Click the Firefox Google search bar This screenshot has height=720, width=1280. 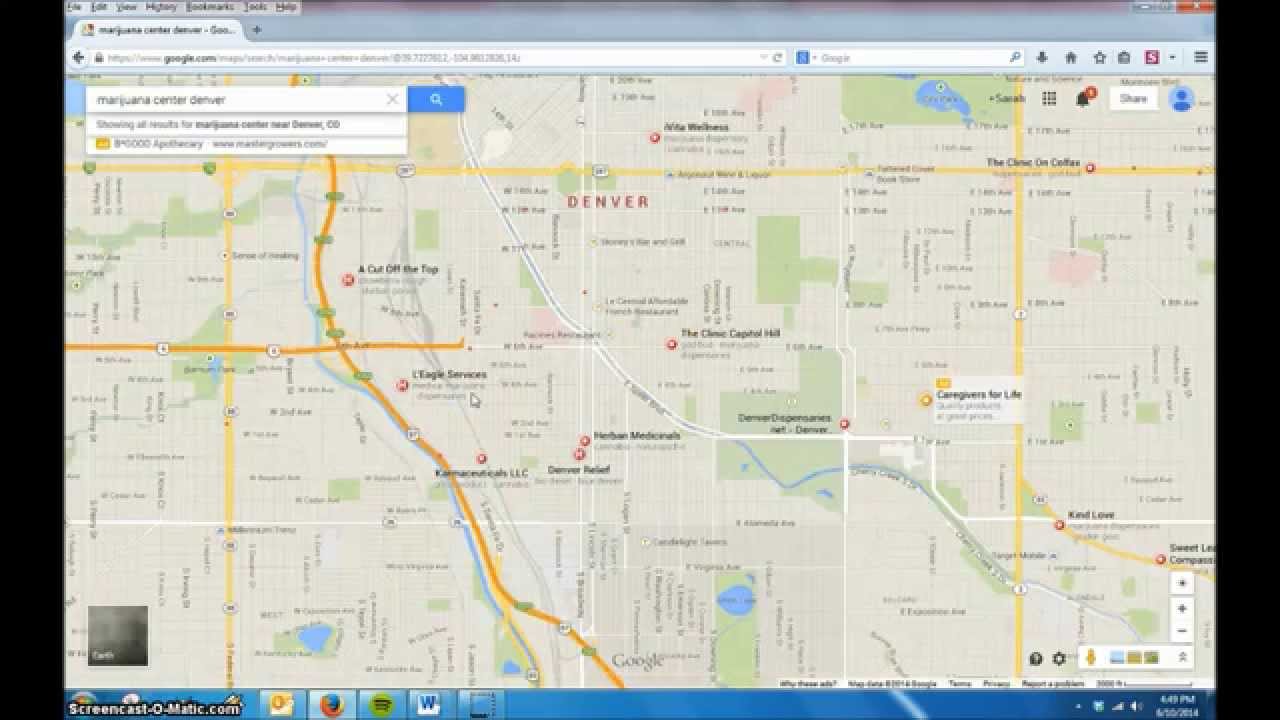(910, 58)
